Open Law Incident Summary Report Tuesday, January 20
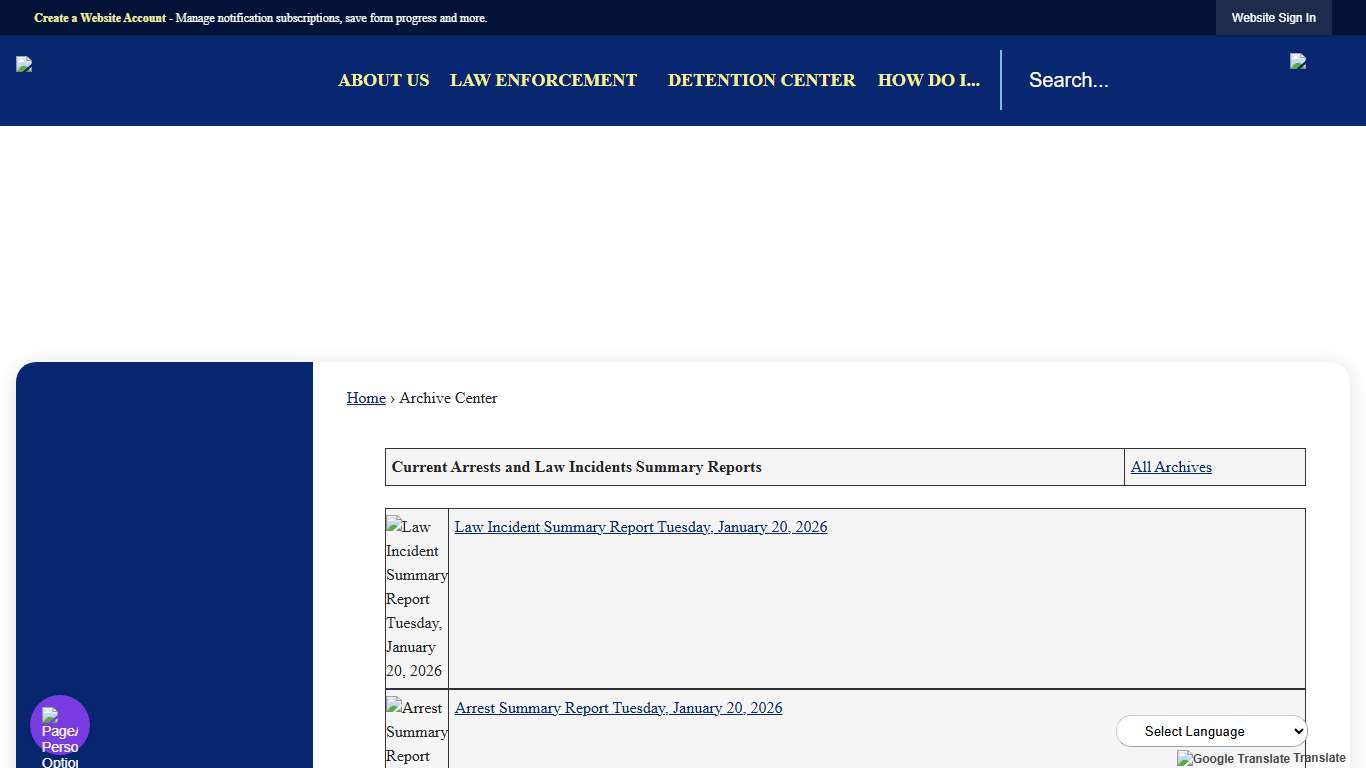Screen dimensions: 1366x768 (640, 527)
